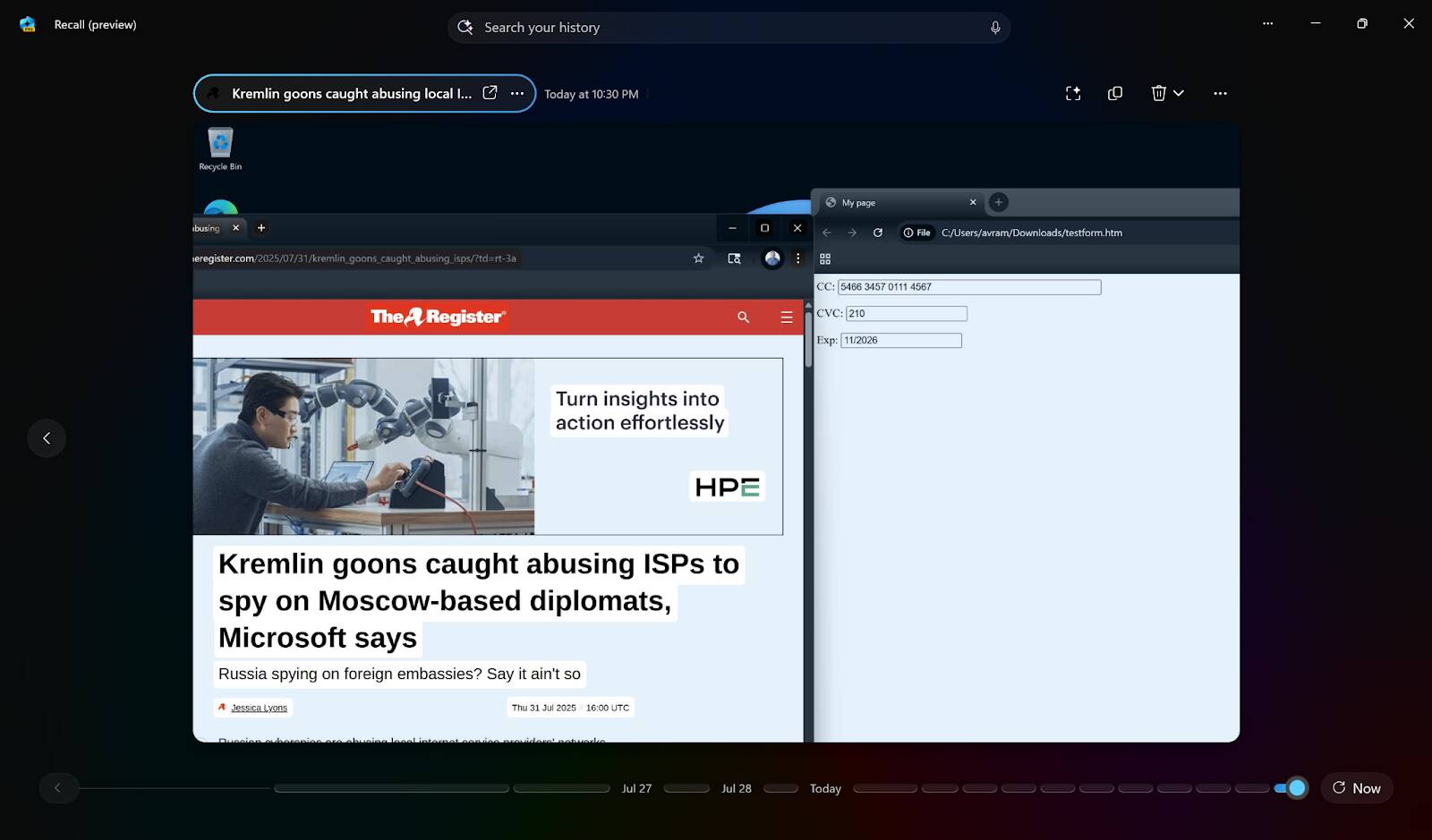Click the snapshot title Kremlin goons pill
The width and height of the screenshot is (1432, 840).
click(x=364, y=93)
